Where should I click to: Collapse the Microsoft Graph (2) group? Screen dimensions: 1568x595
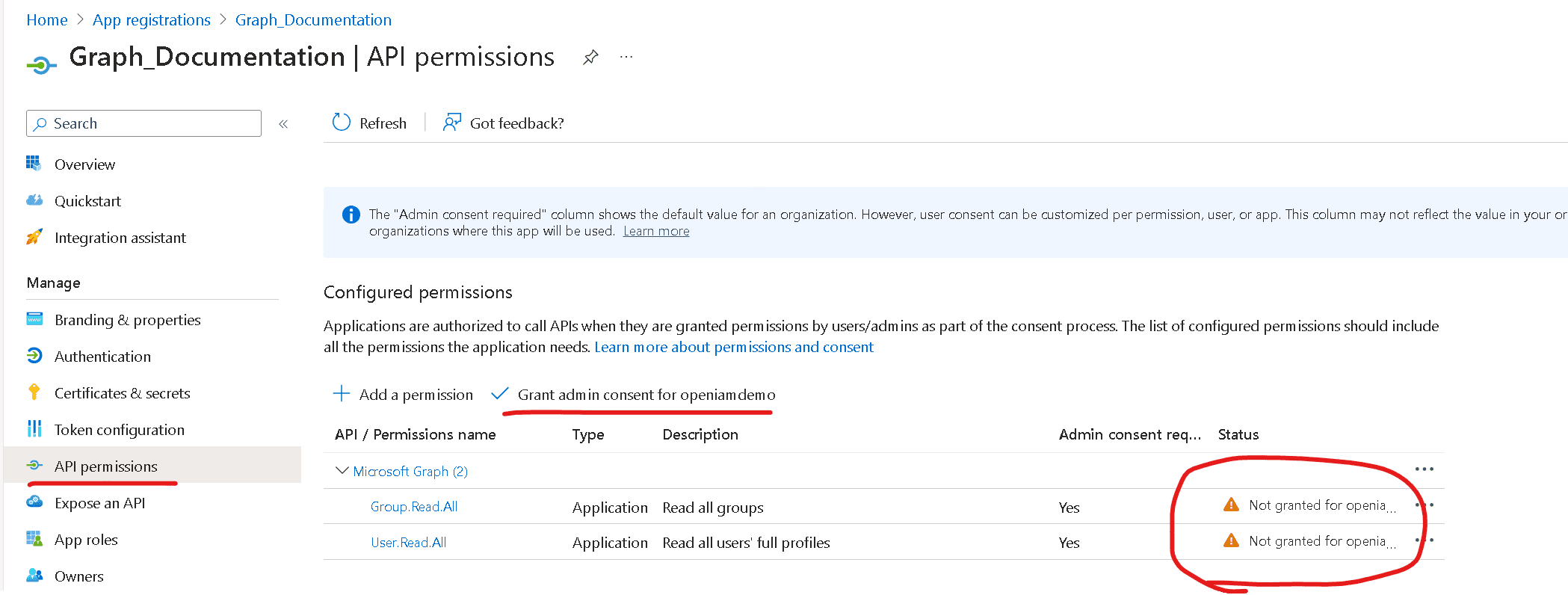coord(342,471)
